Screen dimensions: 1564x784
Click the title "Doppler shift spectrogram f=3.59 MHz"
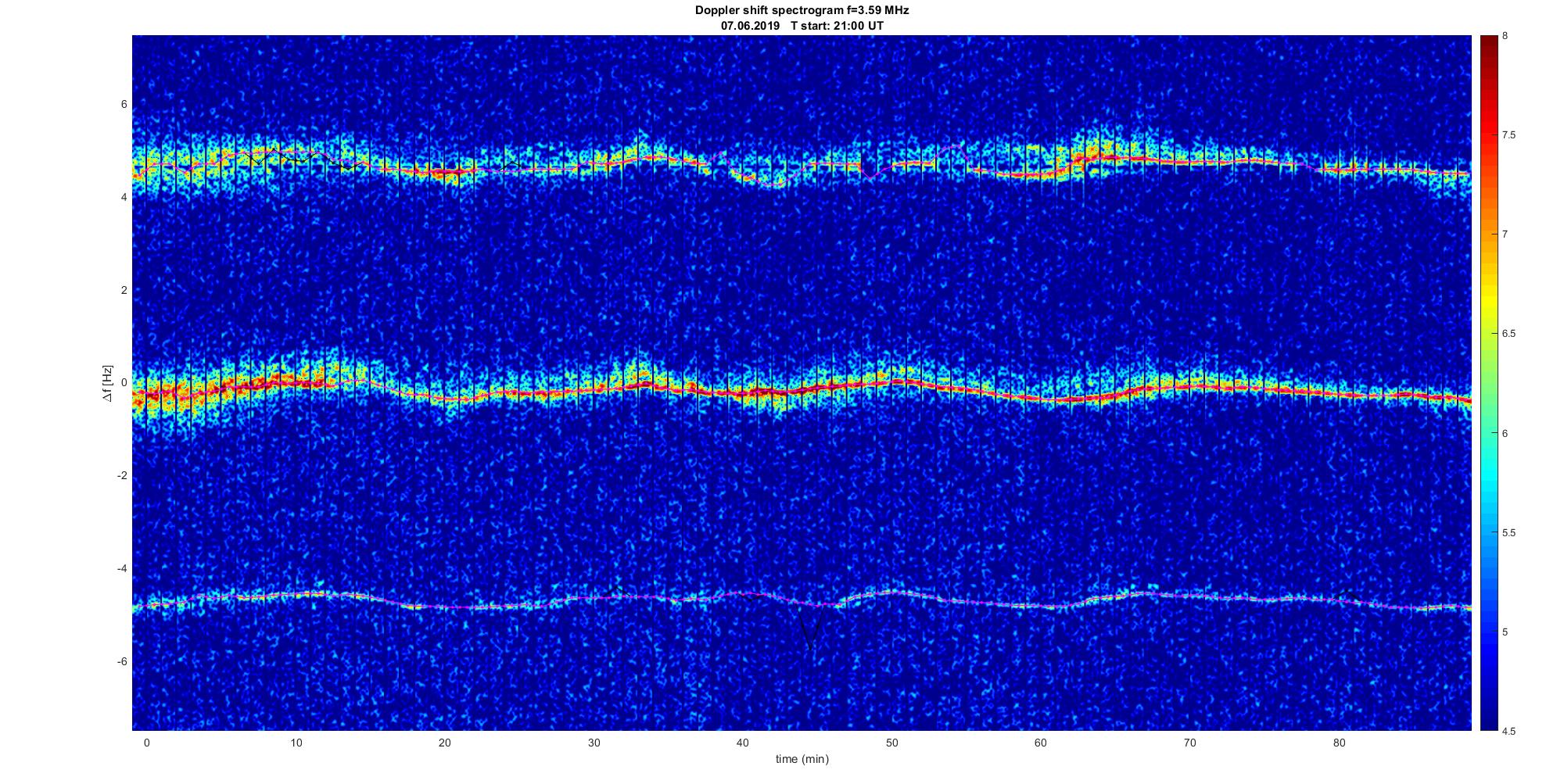click(x=802, y=10)
